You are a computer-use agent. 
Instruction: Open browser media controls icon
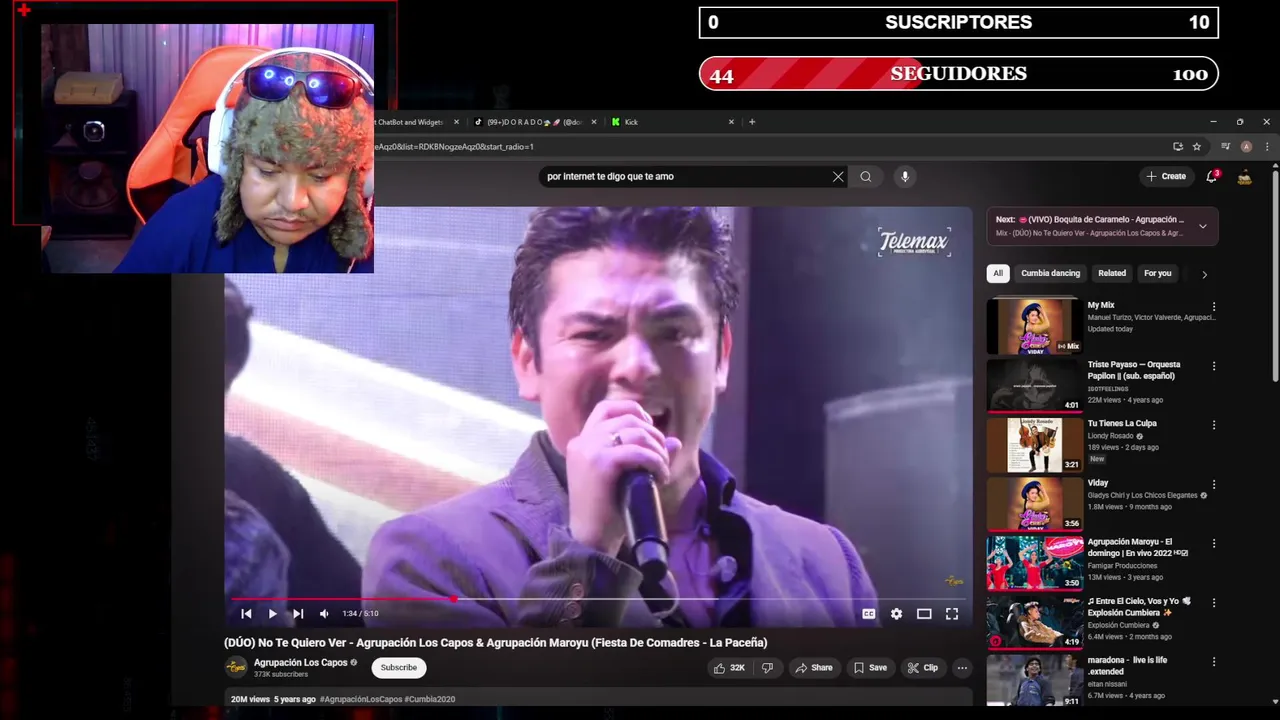coord(1225,147)
